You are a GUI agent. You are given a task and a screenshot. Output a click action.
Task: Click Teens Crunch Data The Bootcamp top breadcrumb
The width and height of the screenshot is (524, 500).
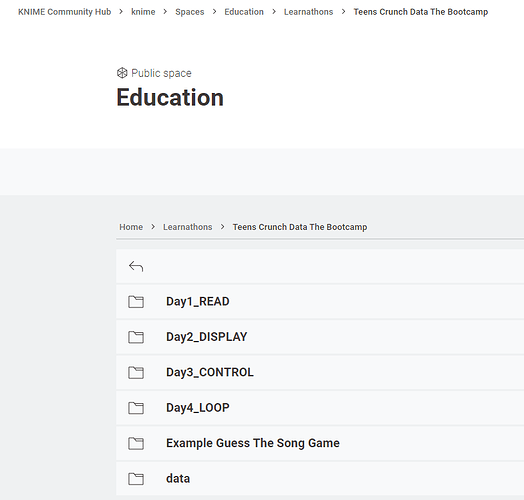tap(421, 12)
